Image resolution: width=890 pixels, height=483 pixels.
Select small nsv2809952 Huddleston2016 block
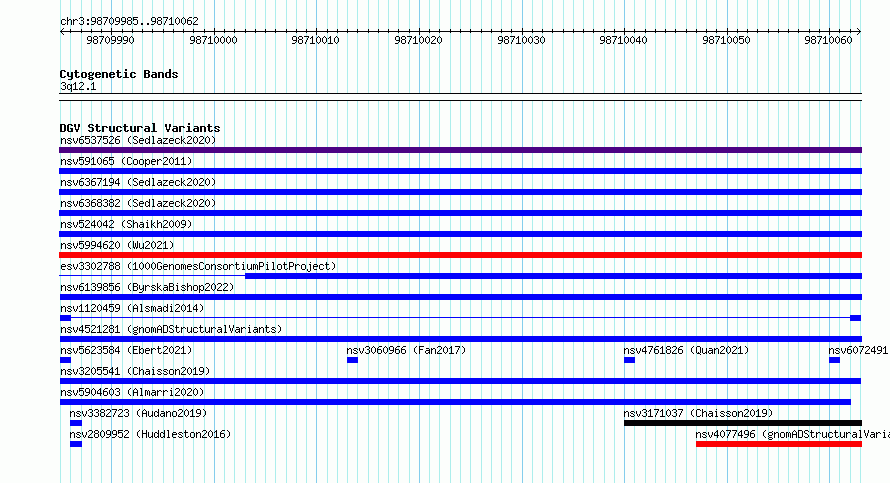click(76, 444)
